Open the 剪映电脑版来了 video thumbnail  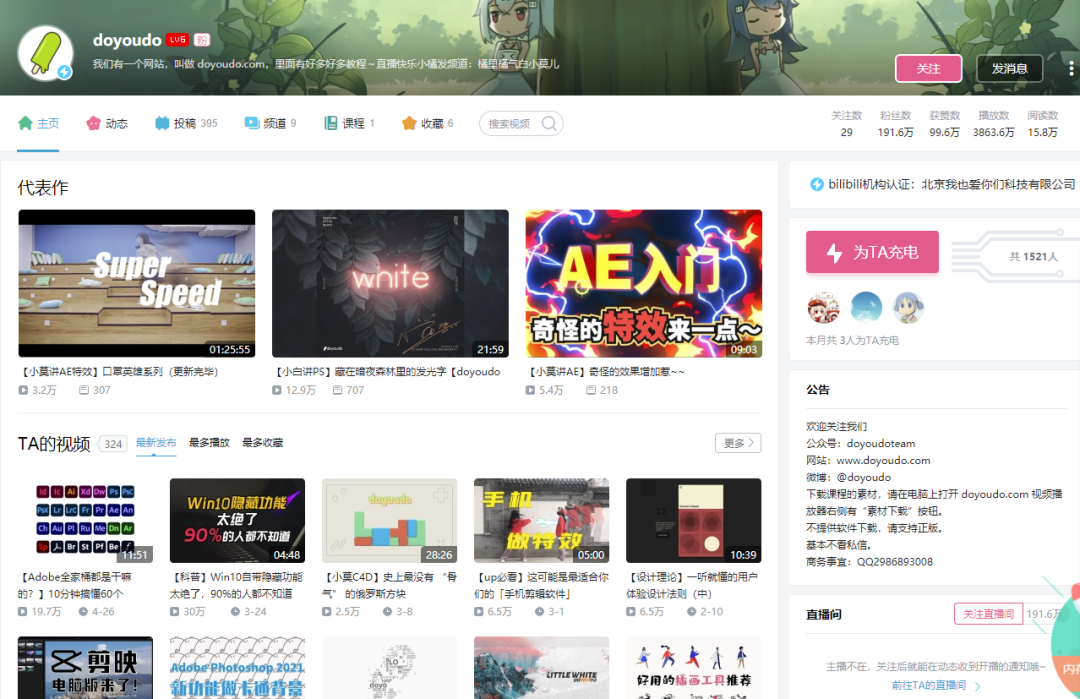tap(85, 668)
